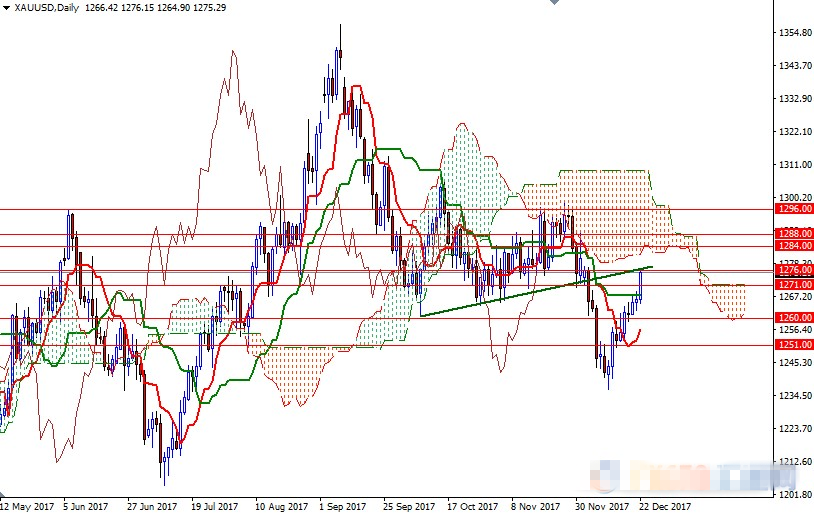Click the 1234.50 value on price axis
The width and height of the screenshot is (814, 514).
[x=794, y=396]
